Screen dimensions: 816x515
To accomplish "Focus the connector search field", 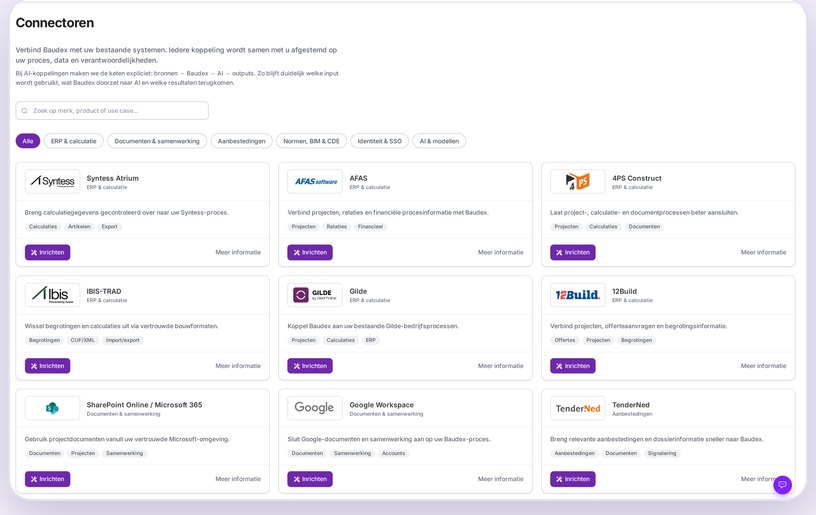I will pos(112,111).
